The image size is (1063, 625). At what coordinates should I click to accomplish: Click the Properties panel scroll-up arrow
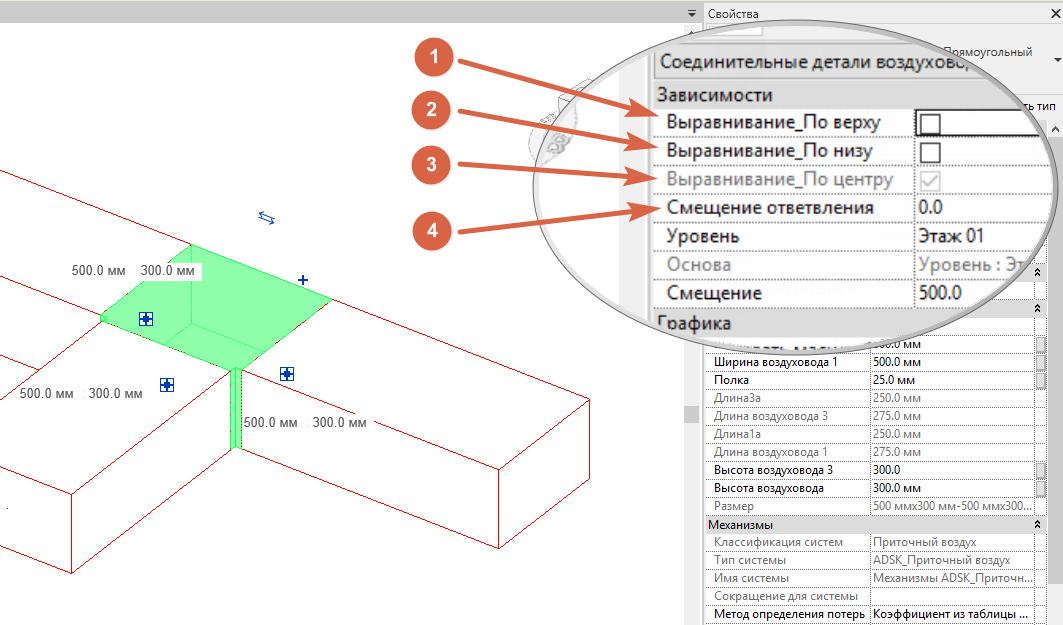(x=1055, y=129)
